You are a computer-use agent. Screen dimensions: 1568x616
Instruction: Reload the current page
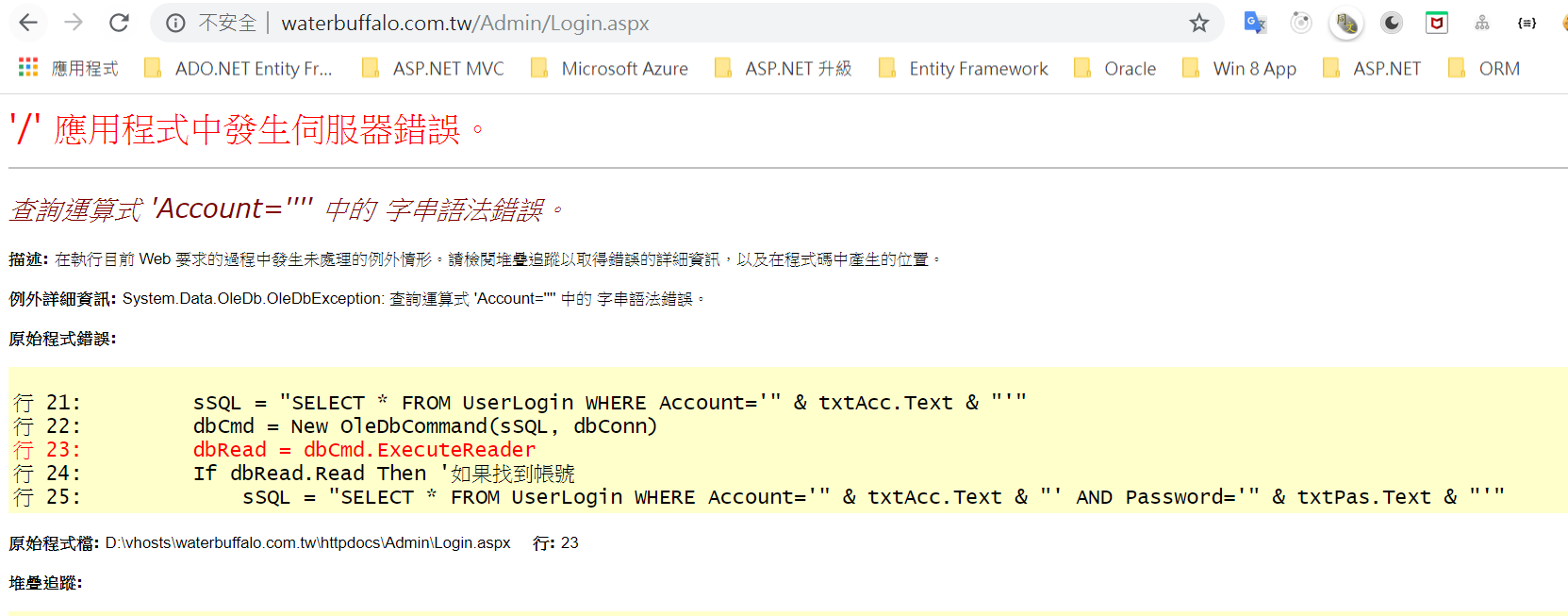click(119, 23)
